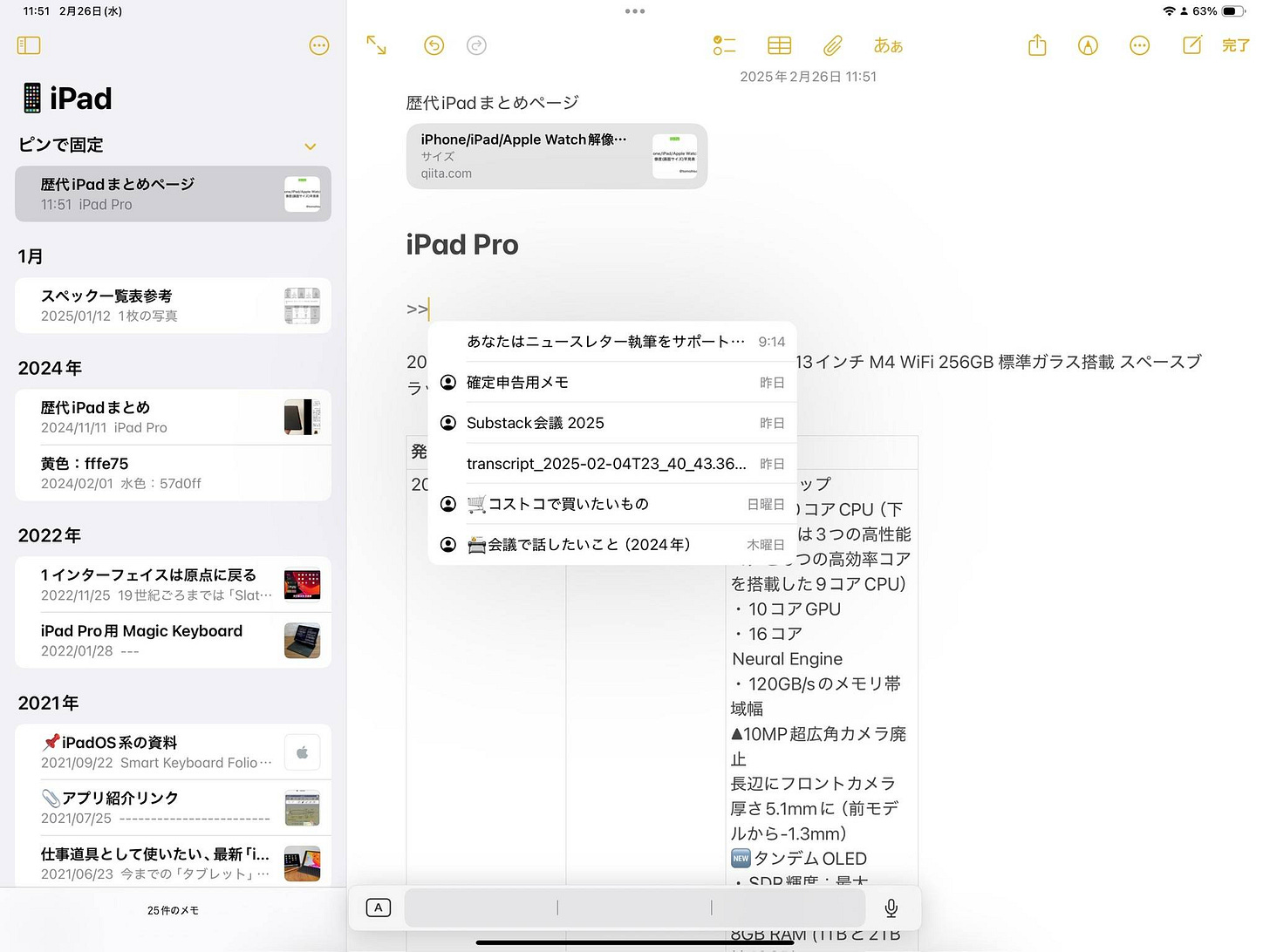Select suggestion コストコで買いたいもの

(x=612, y=504)
